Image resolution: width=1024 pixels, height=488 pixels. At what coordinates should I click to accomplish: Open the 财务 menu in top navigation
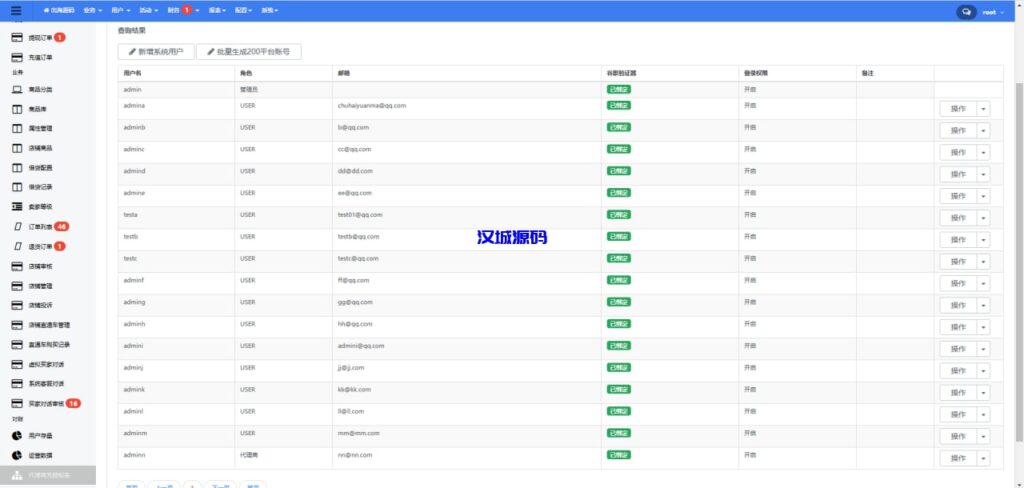point(177,10)
